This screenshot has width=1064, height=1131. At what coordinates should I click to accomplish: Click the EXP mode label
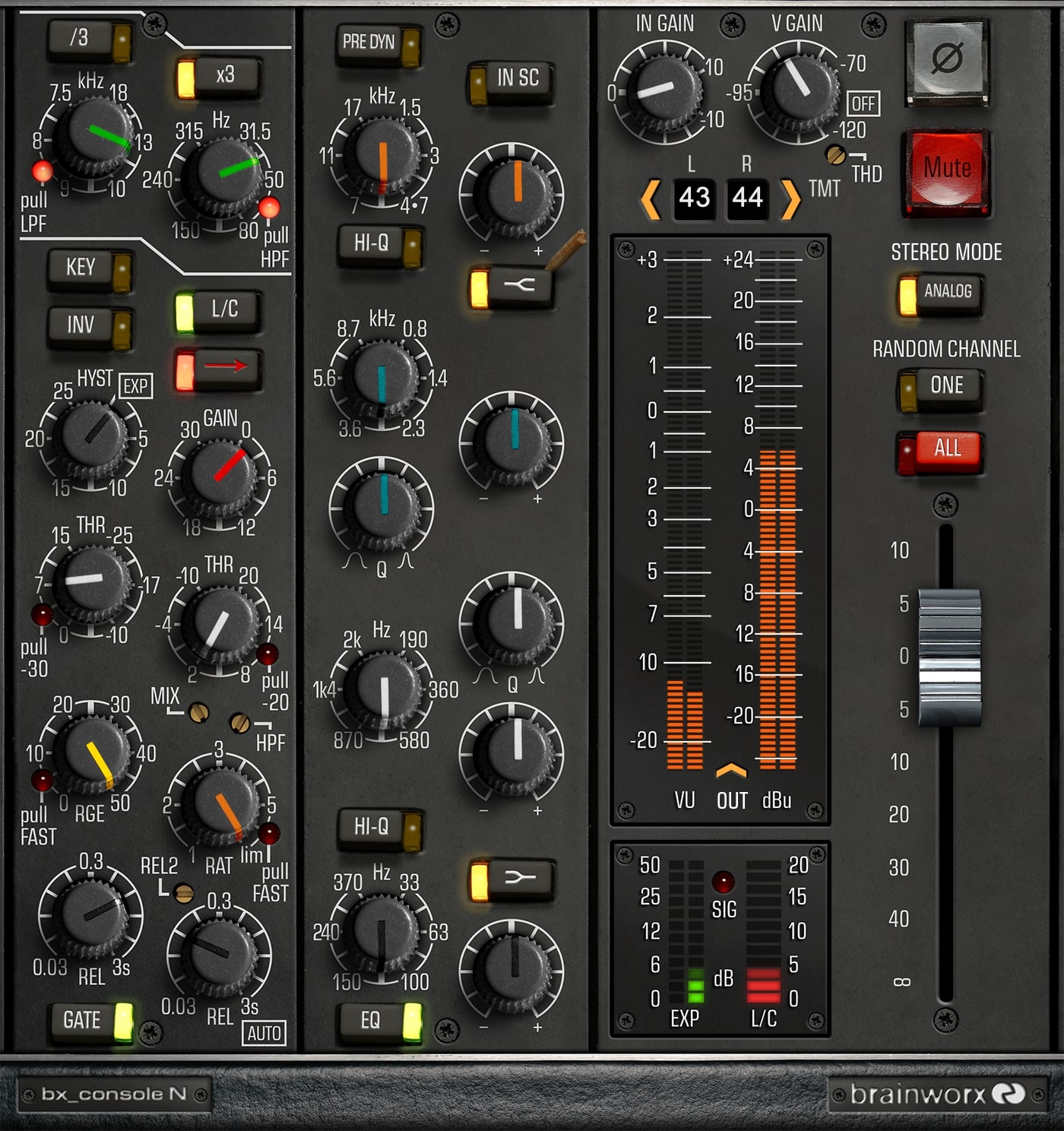pos(135,386)
